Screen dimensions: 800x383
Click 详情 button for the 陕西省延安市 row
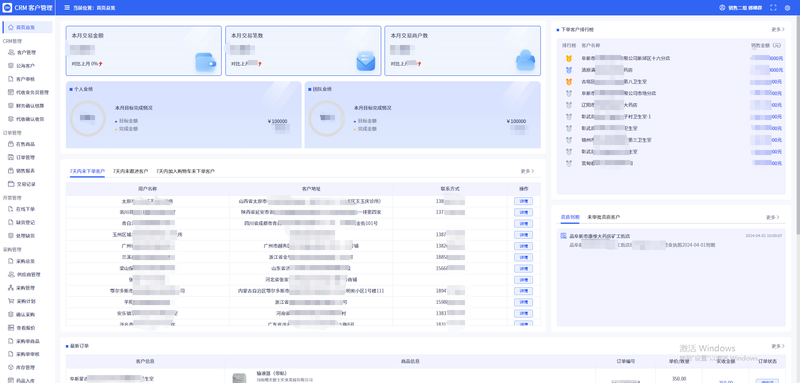(x=523, y=213)
